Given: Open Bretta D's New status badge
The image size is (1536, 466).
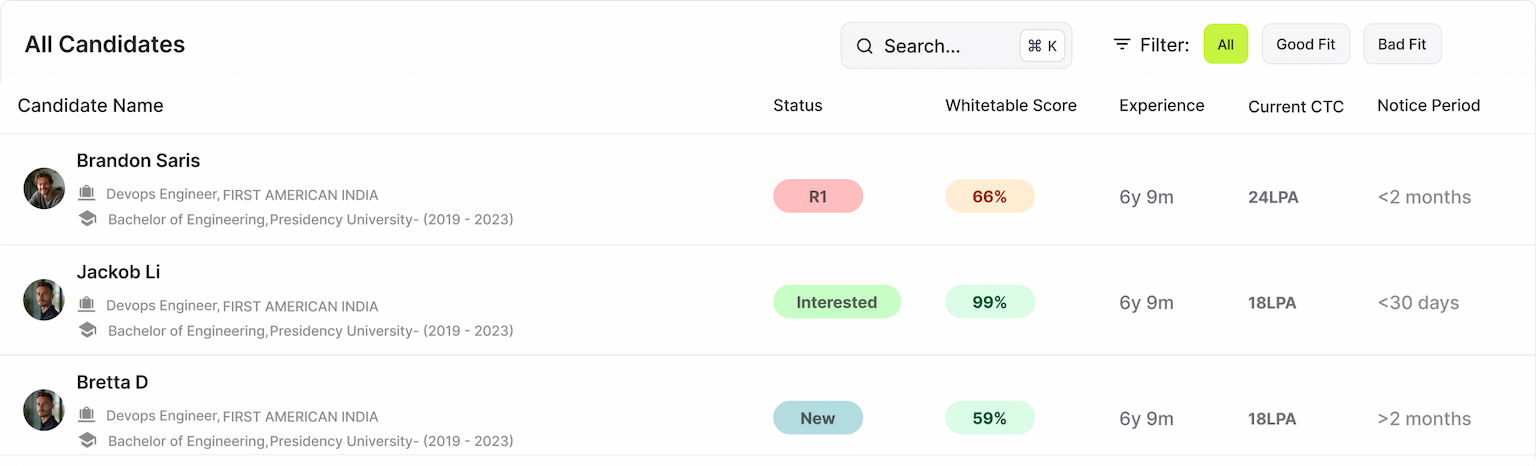Looking at the screenshot, I should click(818, 418).
